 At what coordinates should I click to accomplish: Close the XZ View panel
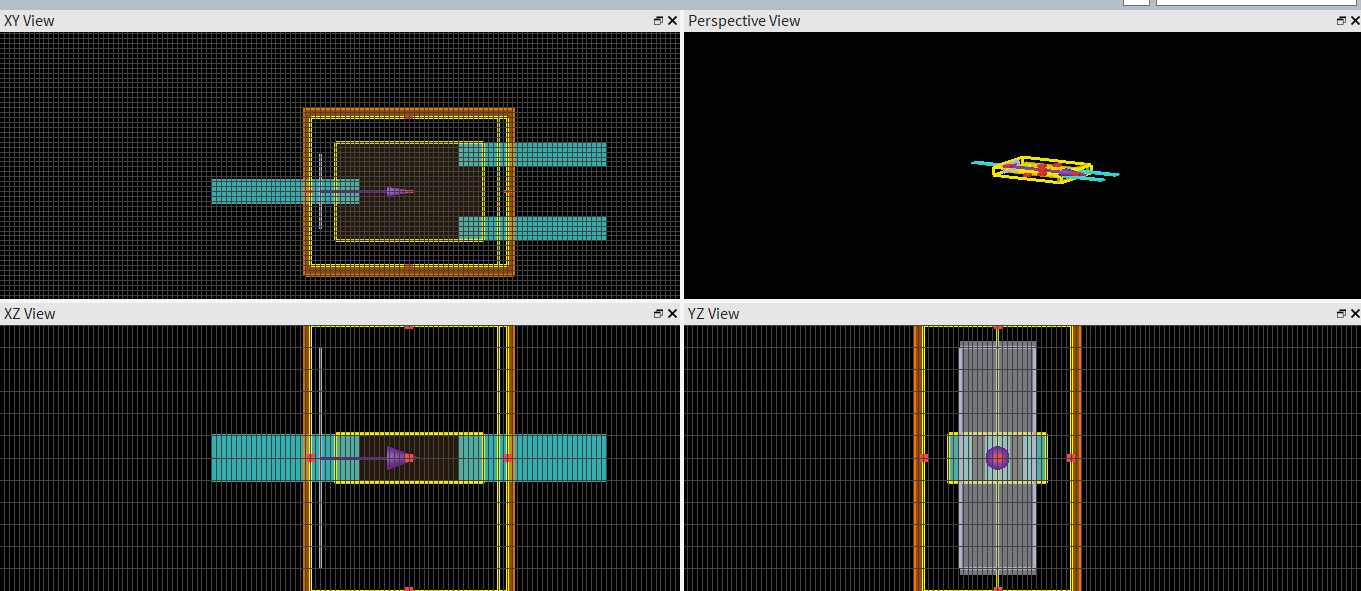(673, 313)
